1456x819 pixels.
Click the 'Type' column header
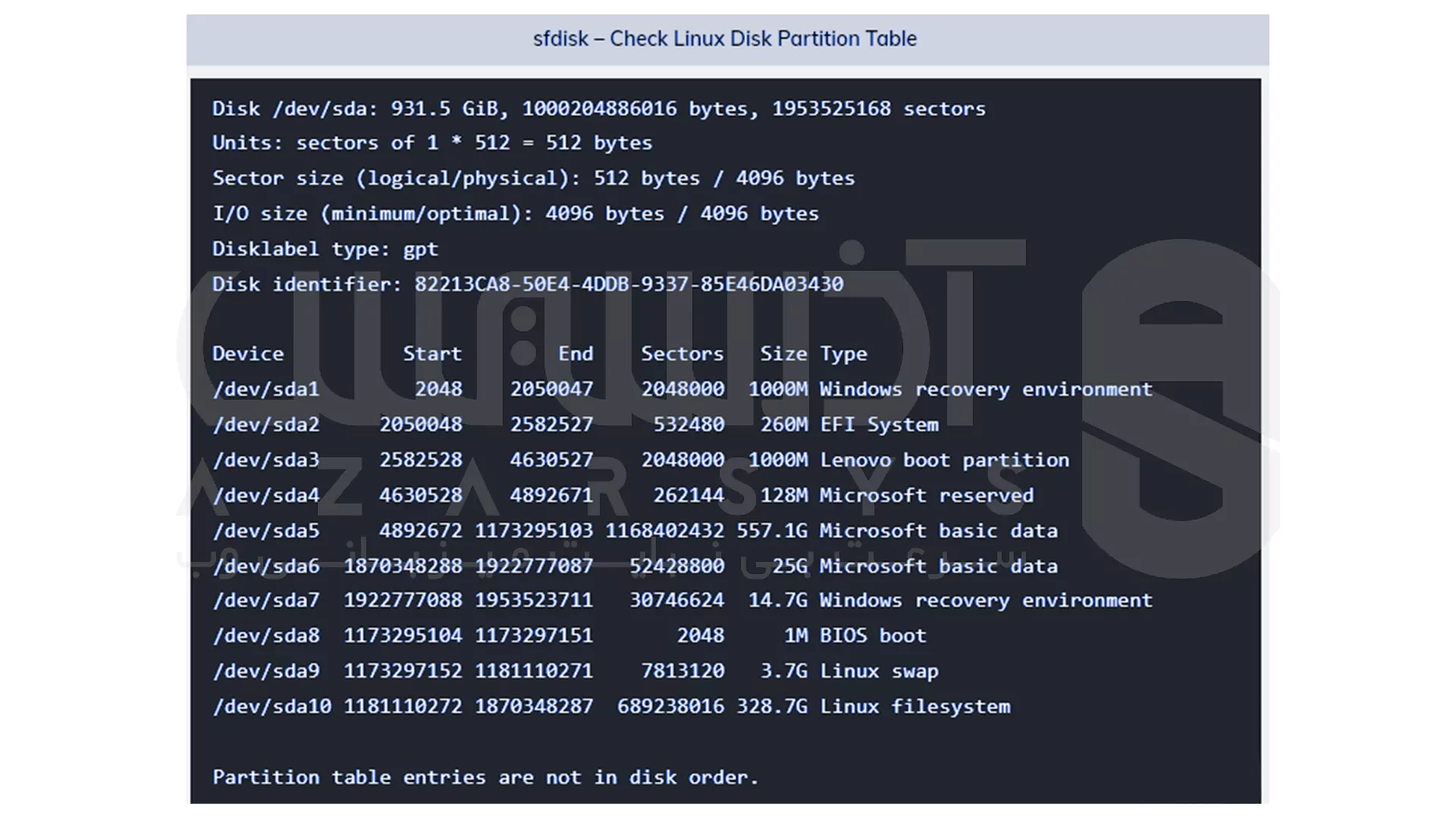coord(844,354)
